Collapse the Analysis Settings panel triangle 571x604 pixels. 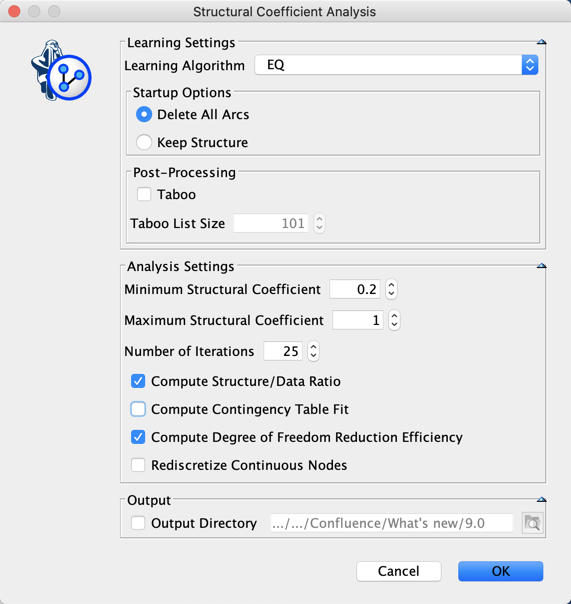coord(541,265)
